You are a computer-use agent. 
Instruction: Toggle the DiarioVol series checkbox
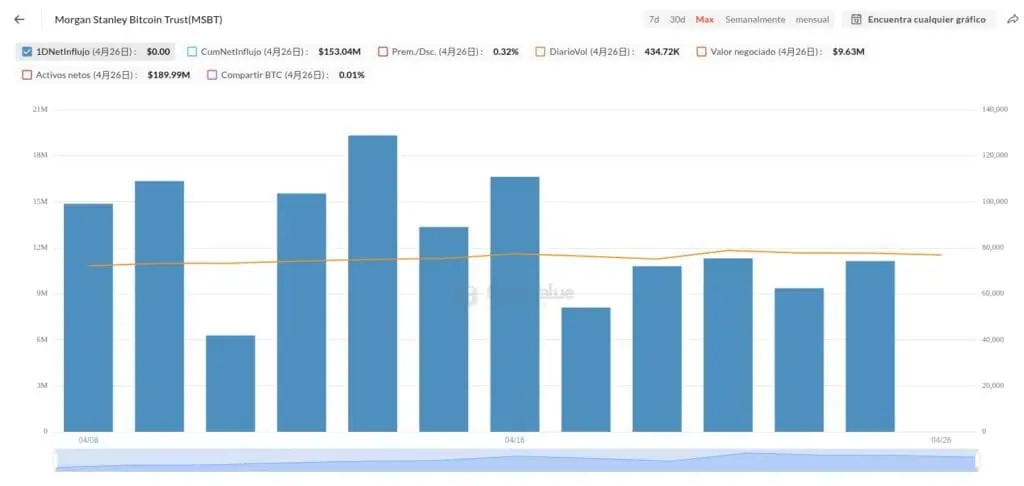click(541, 51)
